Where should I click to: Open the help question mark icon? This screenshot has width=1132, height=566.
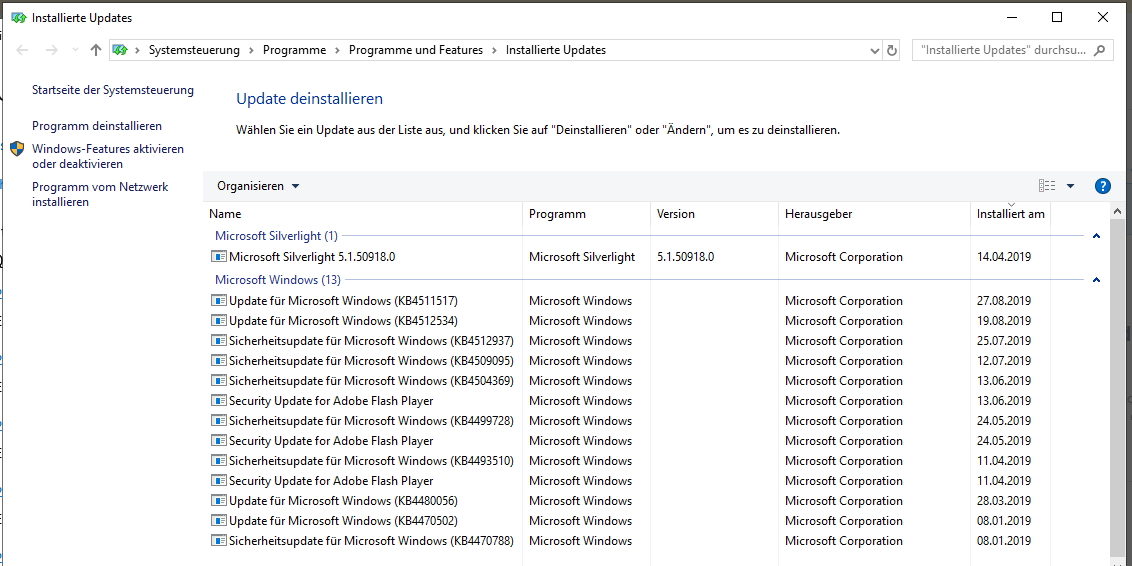tap(1102, 186)
